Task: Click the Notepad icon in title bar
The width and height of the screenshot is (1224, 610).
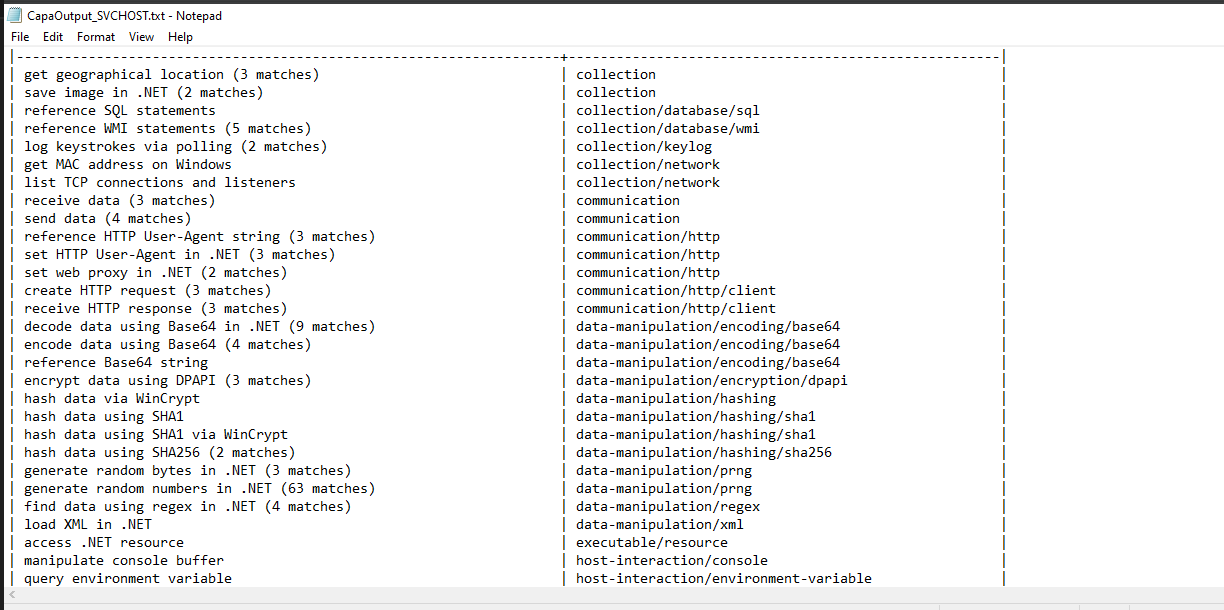Action: point(15,16)
